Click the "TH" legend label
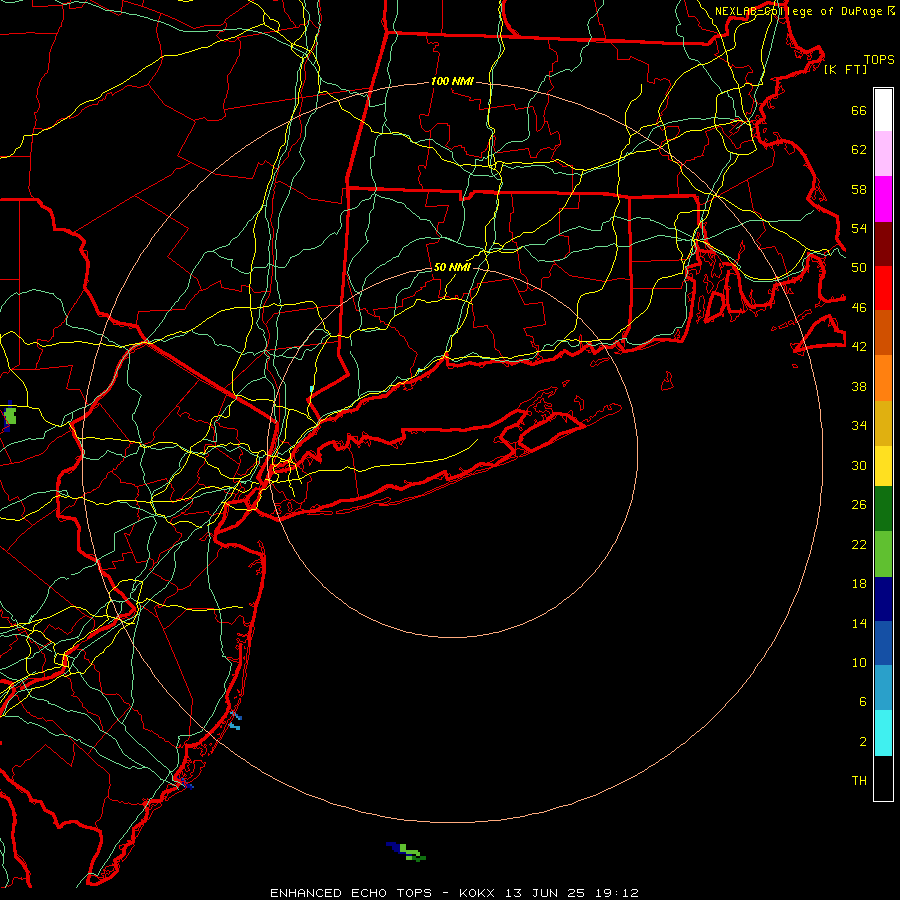Image resolution: width=900 pixels, height=900 pixels. [x=859, y=781]
